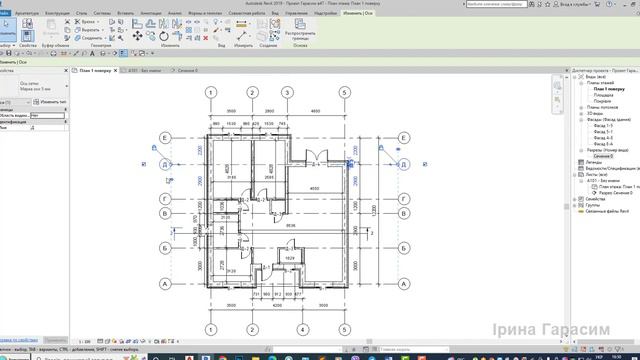Image resolution: width=640 pixels, height=360 pixels.
Task: Click the Measure Between Two References icon
Action: [242, 36]
